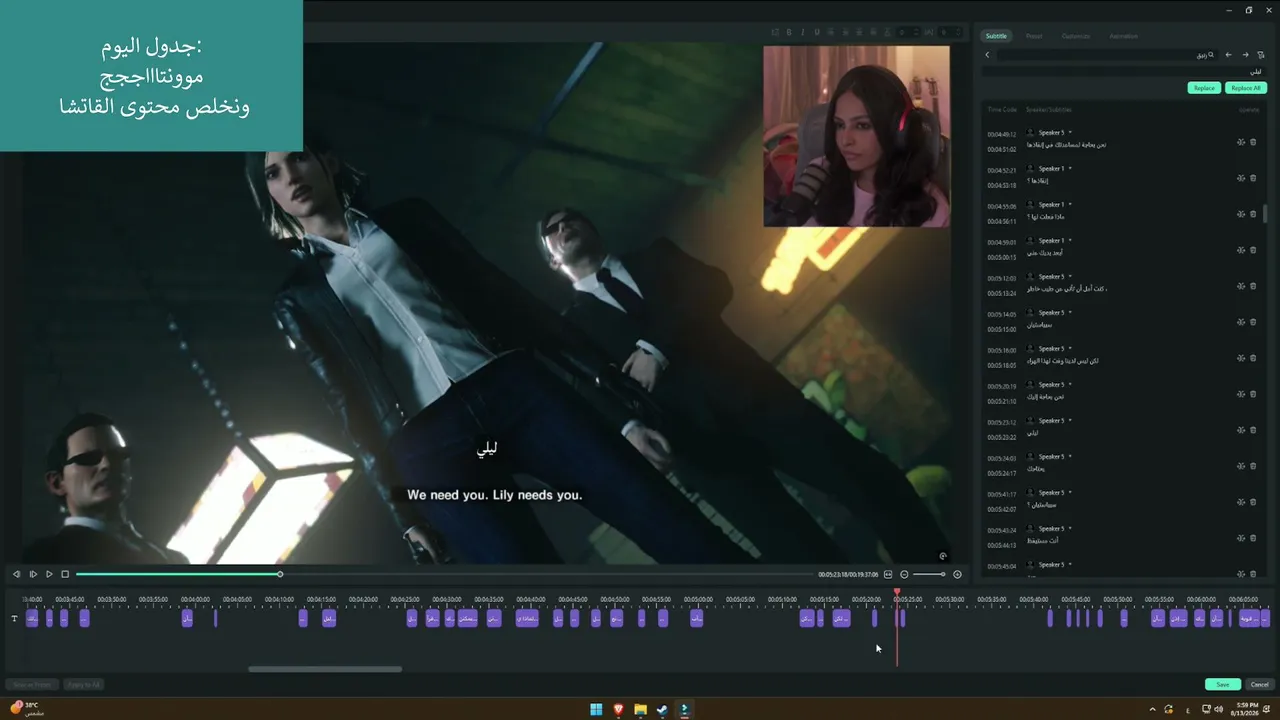1280x720 pixels.
Task: Click the subtitle text under 00:05:16:00
Action: coord(1062,360)
